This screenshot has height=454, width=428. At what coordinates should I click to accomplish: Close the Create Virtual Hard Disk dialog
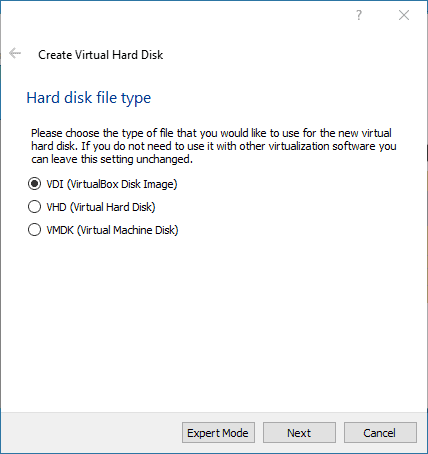pos(404,15)
